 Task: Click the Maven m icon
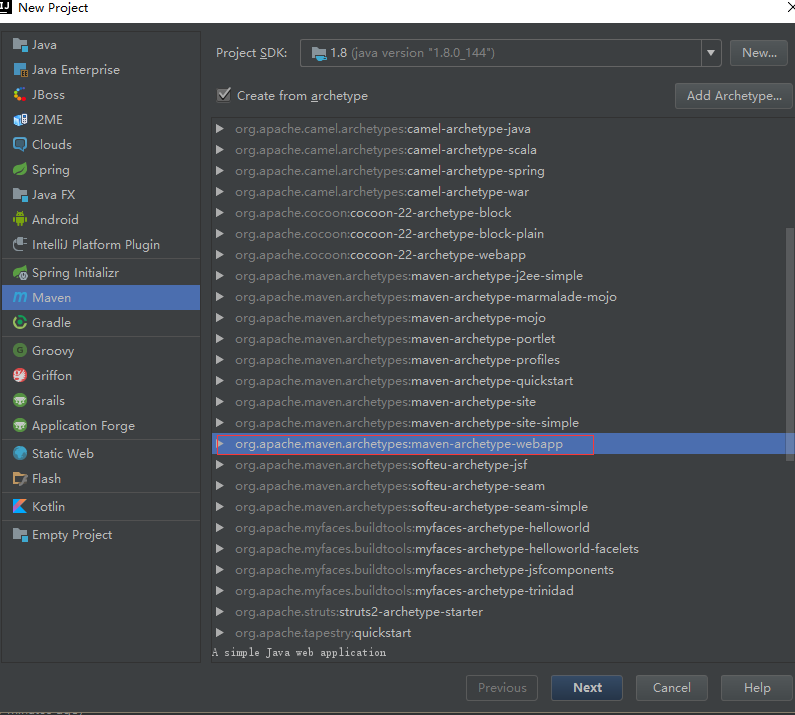pos(20,297)
